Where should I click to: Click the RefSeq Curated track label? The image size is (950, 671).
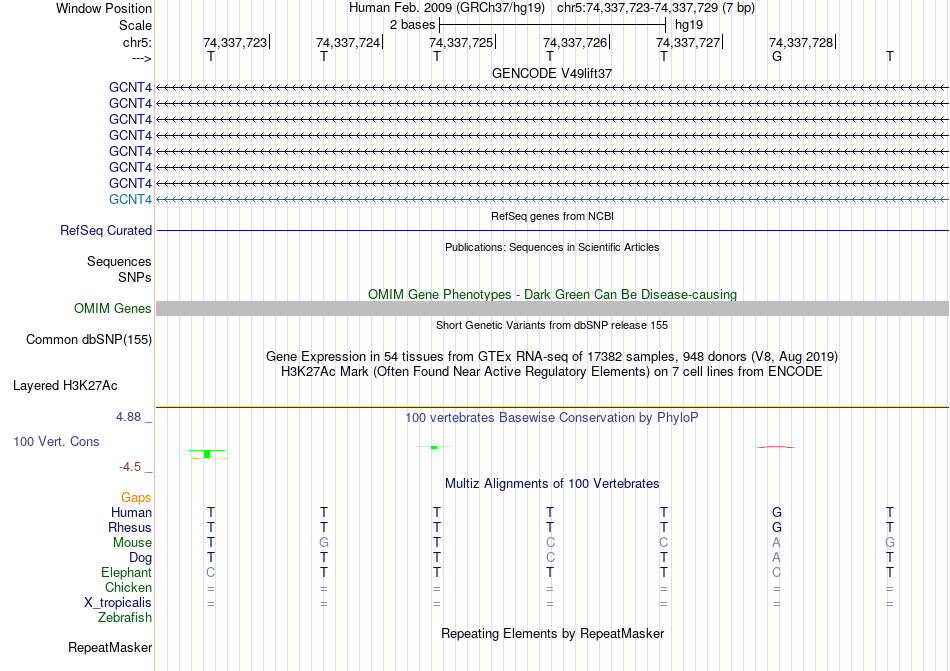[x=106, y=231]
